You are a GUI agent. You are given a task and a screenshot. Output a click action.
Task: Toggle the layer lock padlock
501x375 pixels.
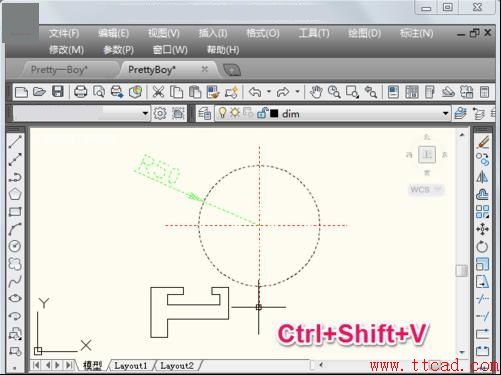coord(262,113)
